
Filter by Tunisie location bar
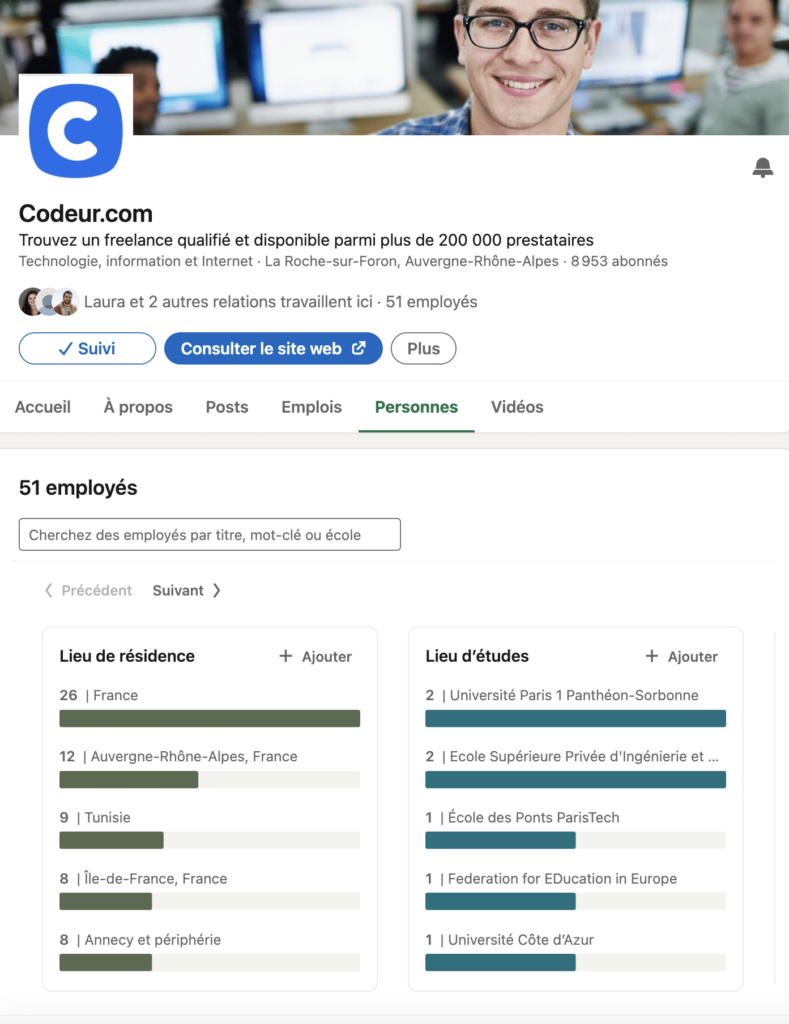point(111,840)
